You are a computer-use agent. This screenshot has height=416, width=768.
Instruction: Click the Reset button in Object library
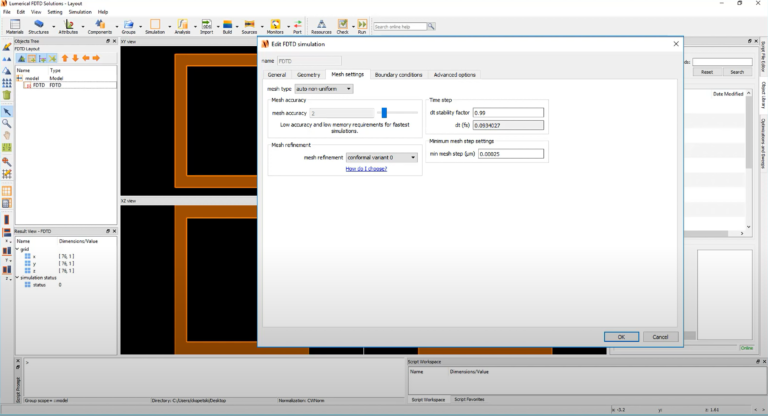tap(707, 72)
